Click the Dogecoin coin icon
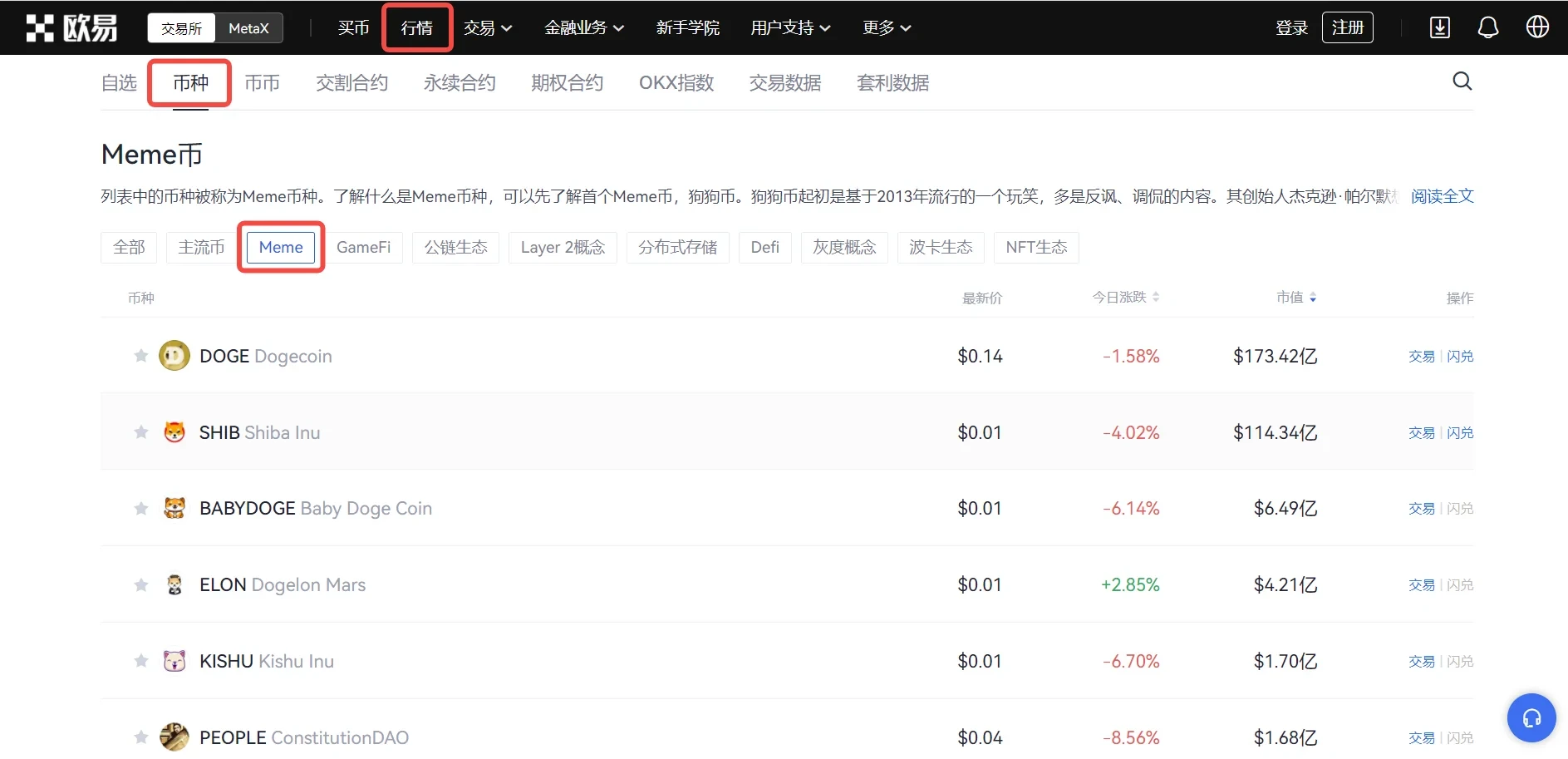Image resolution: width=1568 pixels, height=759 pixels. click(174, 356)
